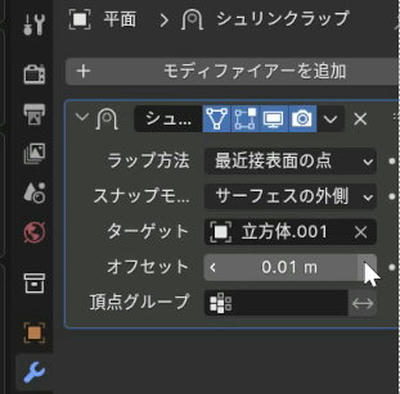
Task: Open the World properties tab
Action: (34, 232)
